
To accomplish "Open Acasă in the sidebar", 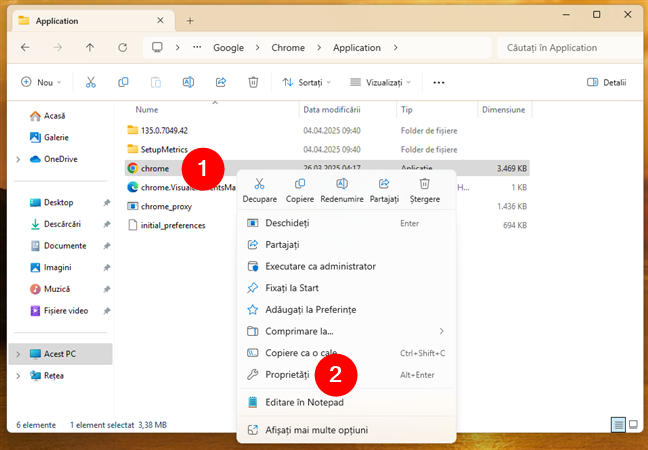I will pos(55,116).
